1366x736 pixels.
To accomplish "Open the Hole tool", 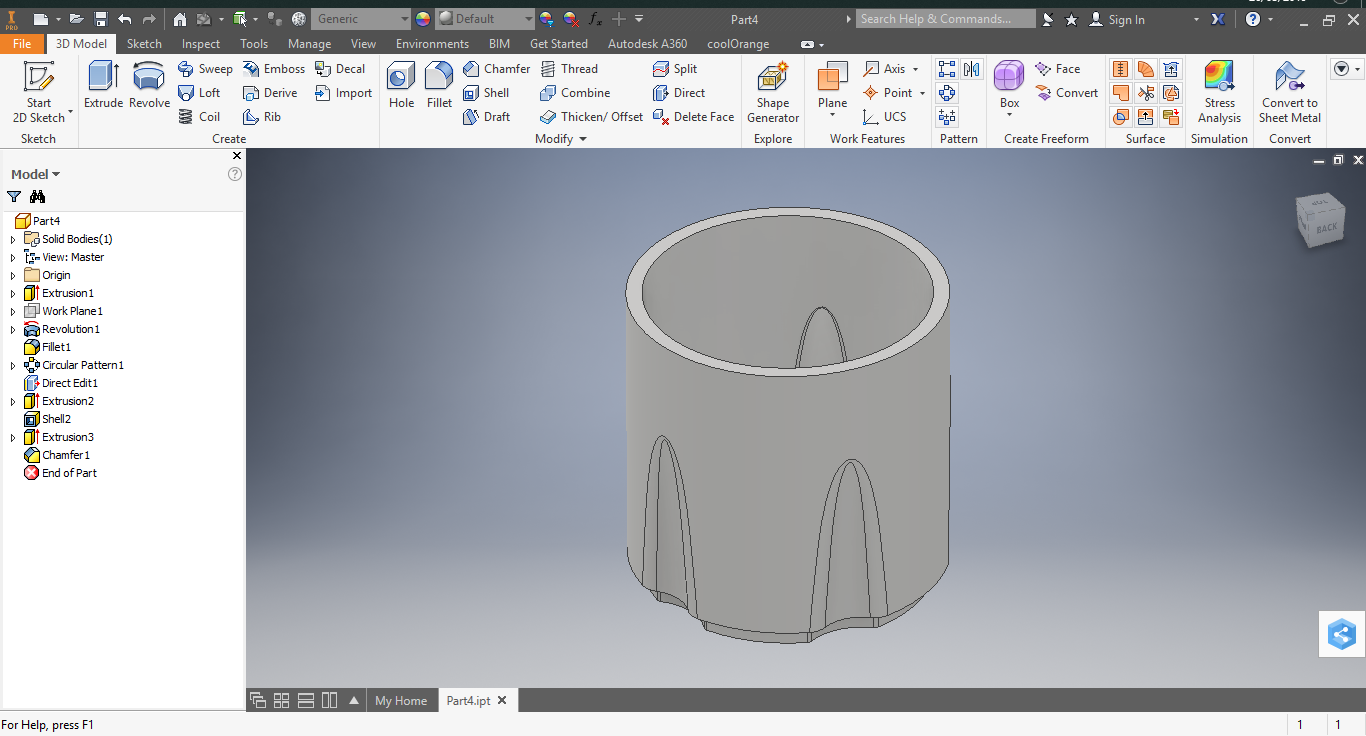I will pos(400,88).
